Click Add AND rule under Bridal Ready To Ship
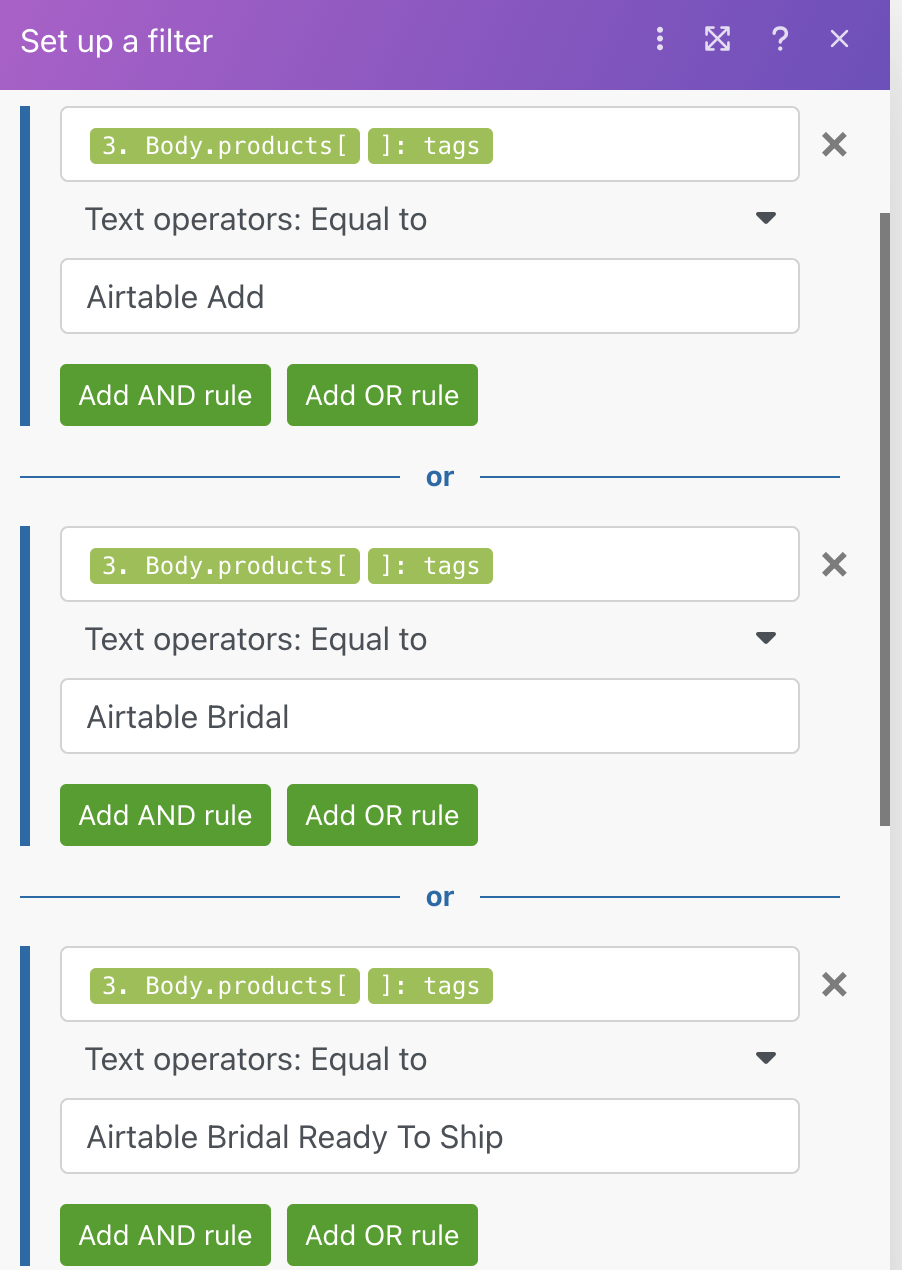 [165, 1235]
